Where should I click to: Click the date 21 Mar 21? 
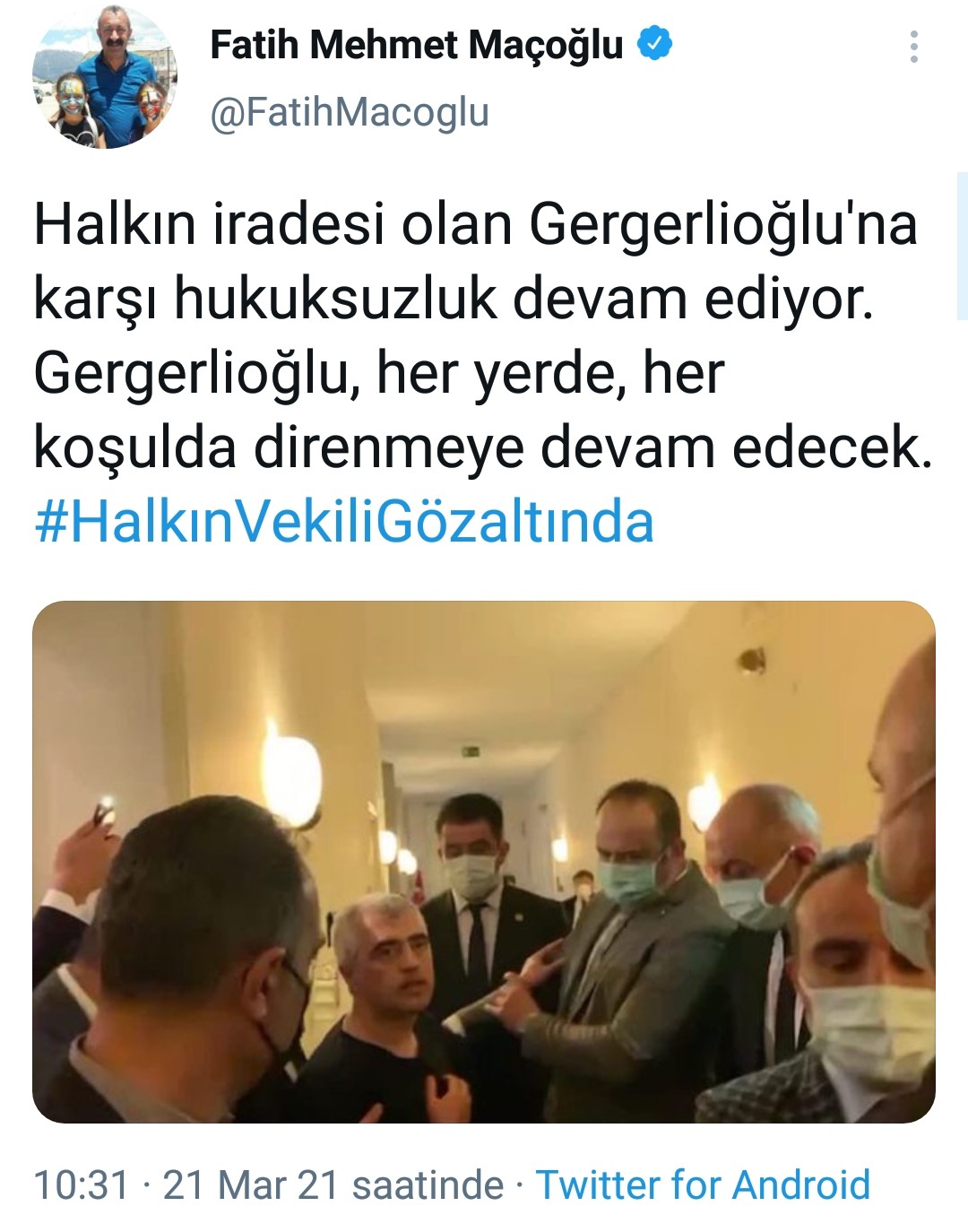tap(249, 1184)
